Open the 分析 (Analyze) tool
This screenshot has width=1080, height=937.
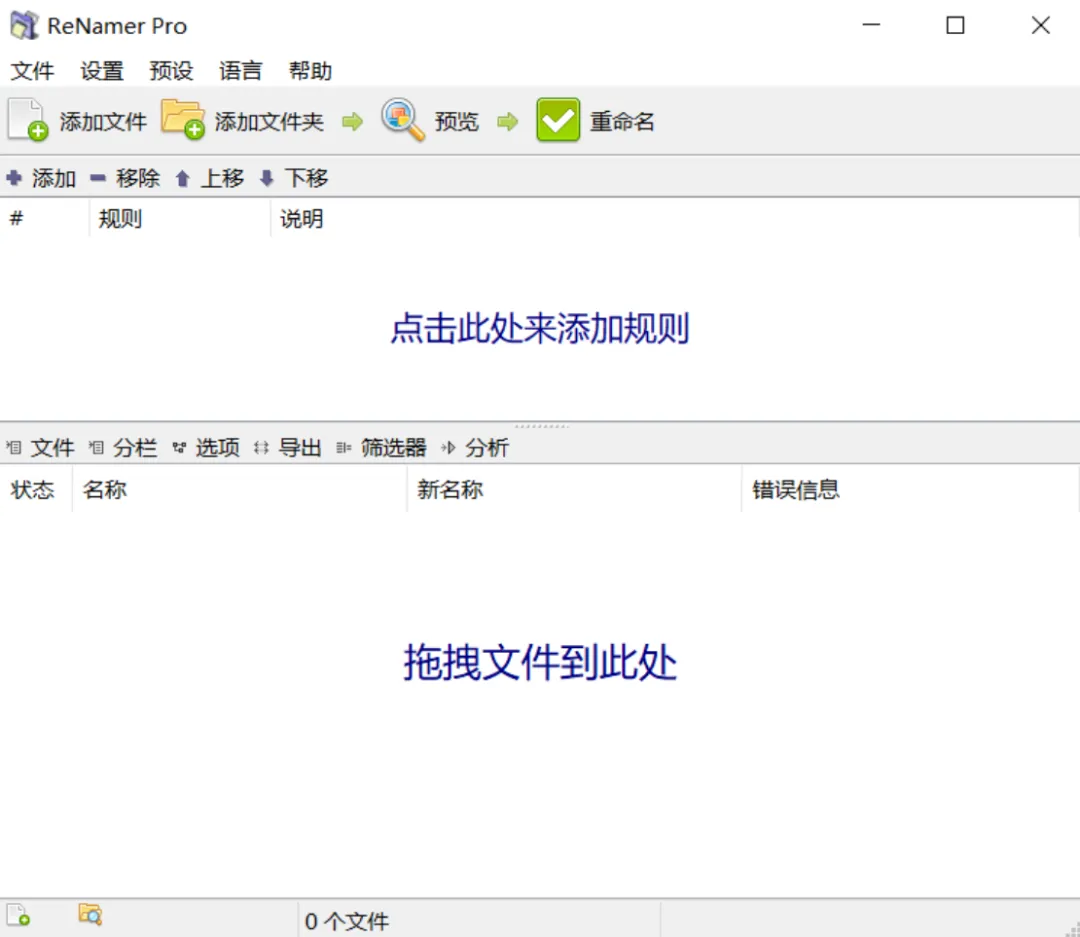[x=475, y=448]
